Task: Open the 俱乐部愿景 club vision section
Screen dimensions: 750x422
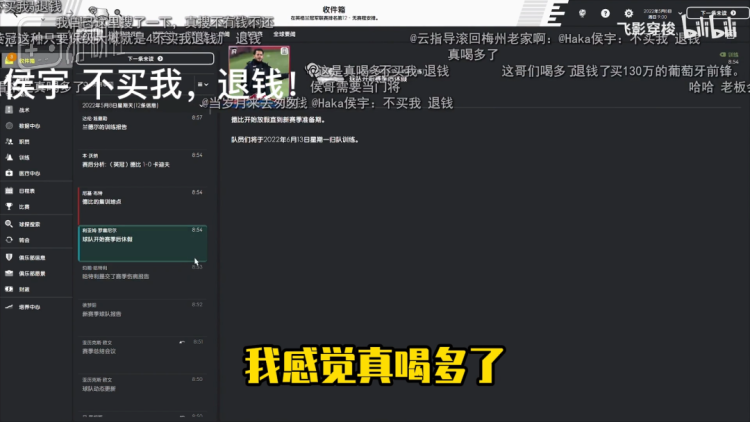Action: (x=31, y=274)
